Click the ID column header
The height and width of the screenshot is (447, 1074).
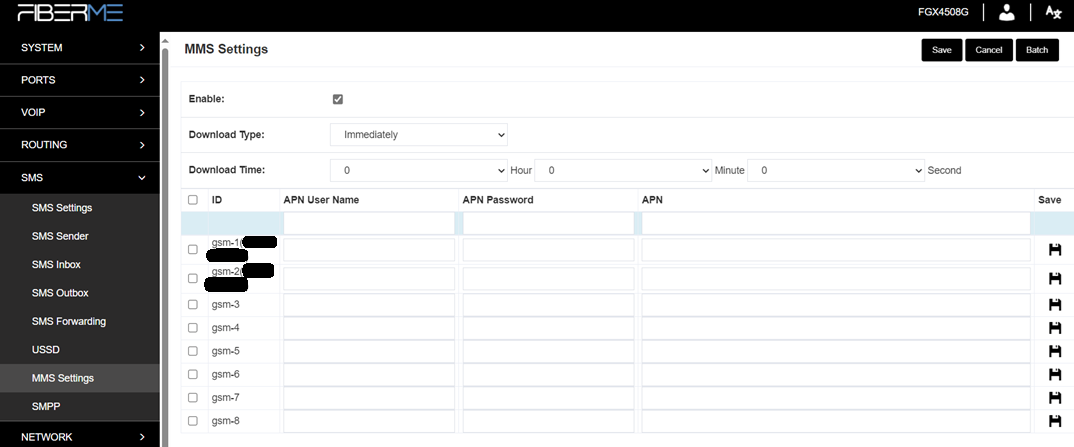tap(216, 200)
